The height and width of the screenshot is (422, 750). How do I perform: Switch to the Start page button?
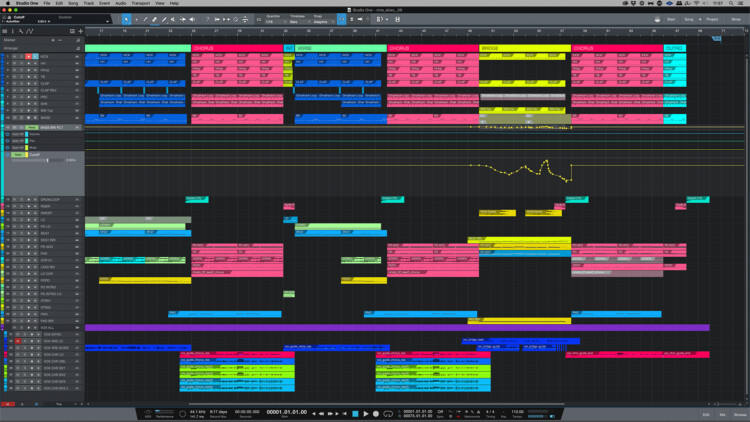[x=671, y=20]
